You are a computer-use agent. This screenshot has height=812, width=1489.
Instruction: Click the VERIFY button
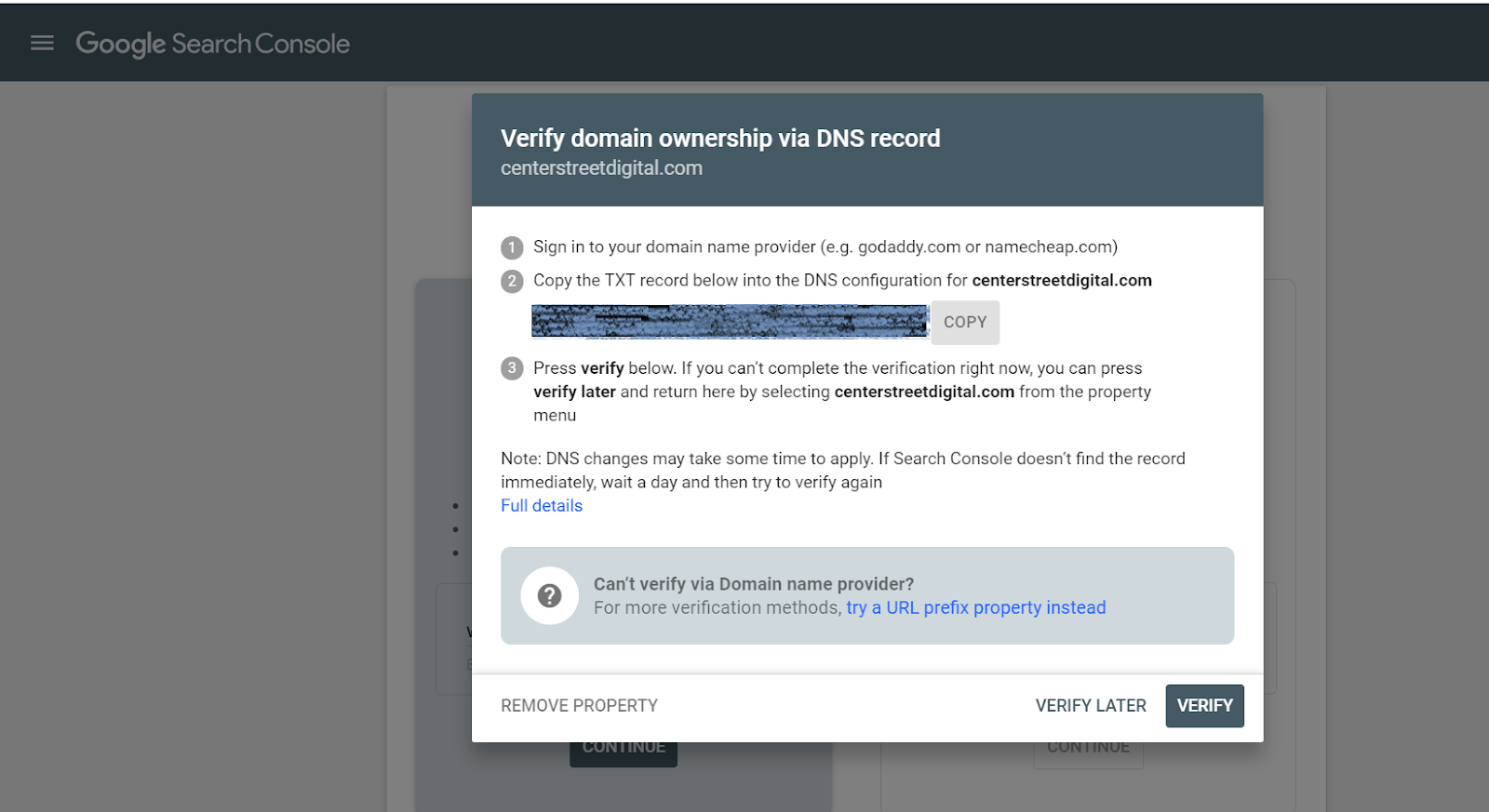coord(1204,705)
